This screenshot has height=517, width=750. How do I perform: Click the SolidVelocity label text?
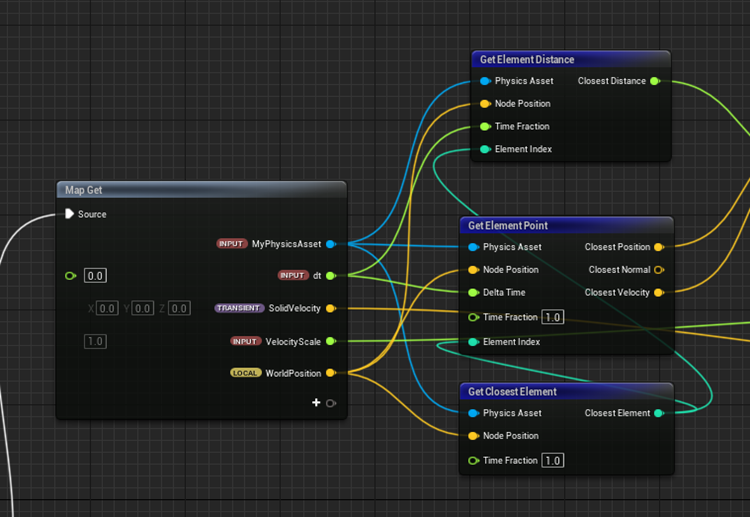[295, 308]
